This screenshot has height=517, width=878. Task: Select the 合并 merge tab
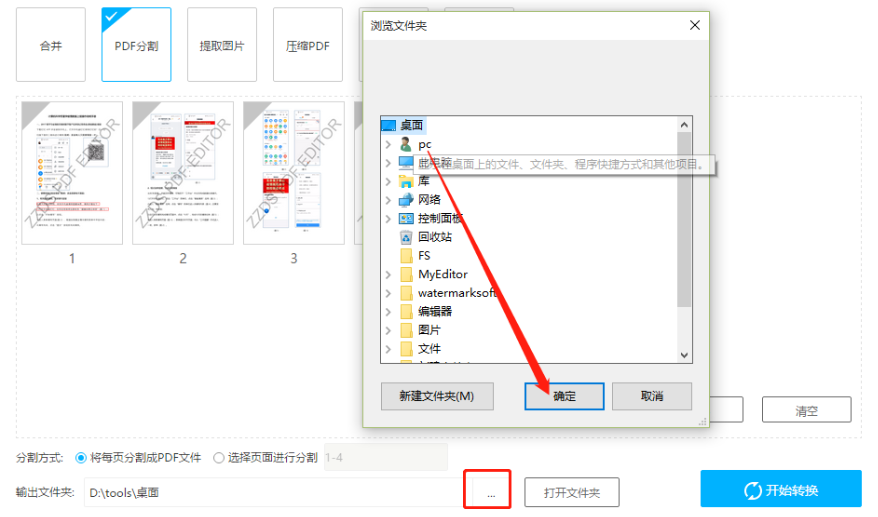51,45
